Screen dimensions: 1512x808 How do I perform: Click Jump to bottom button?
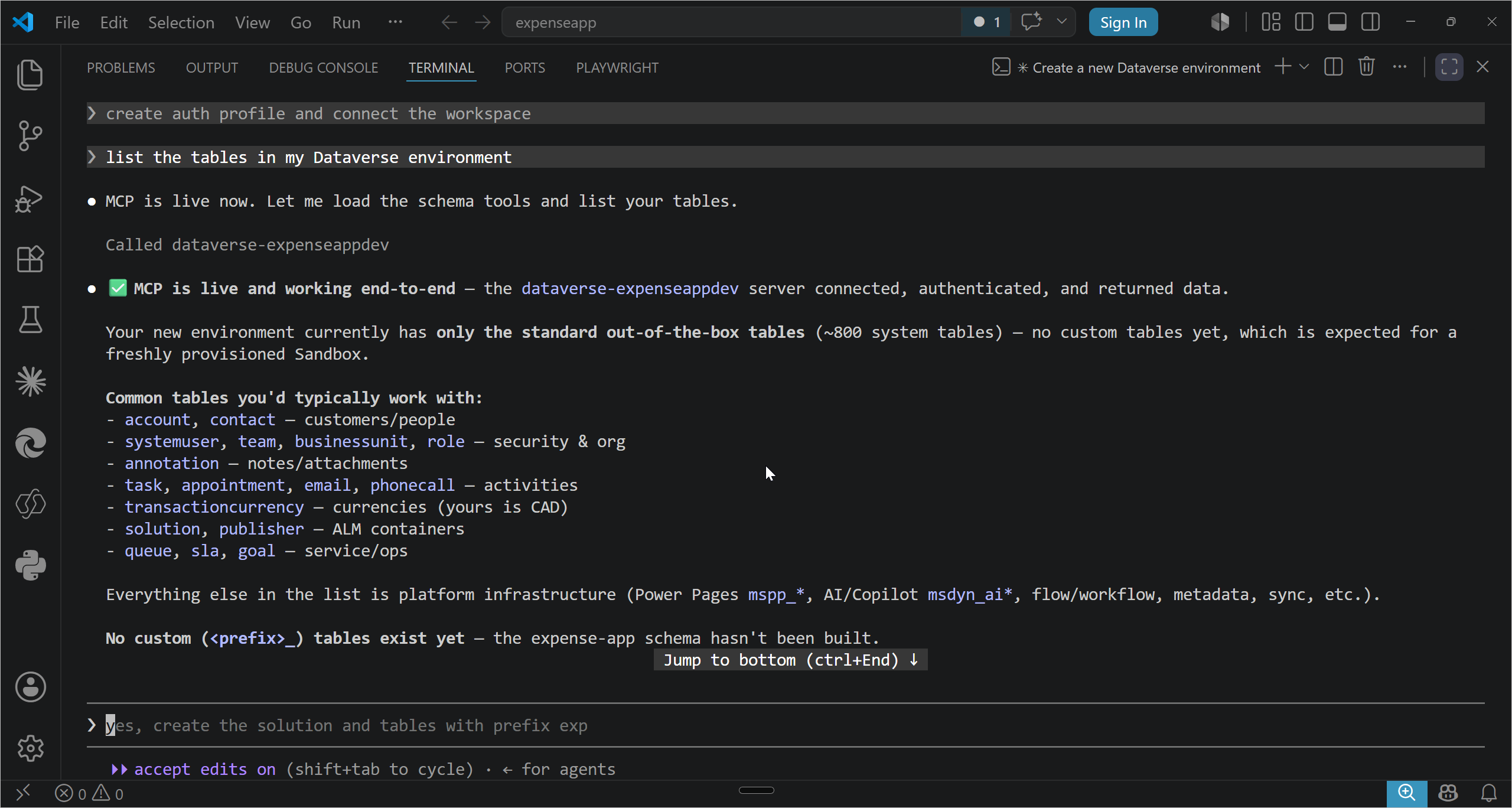[x=790, y=660]
